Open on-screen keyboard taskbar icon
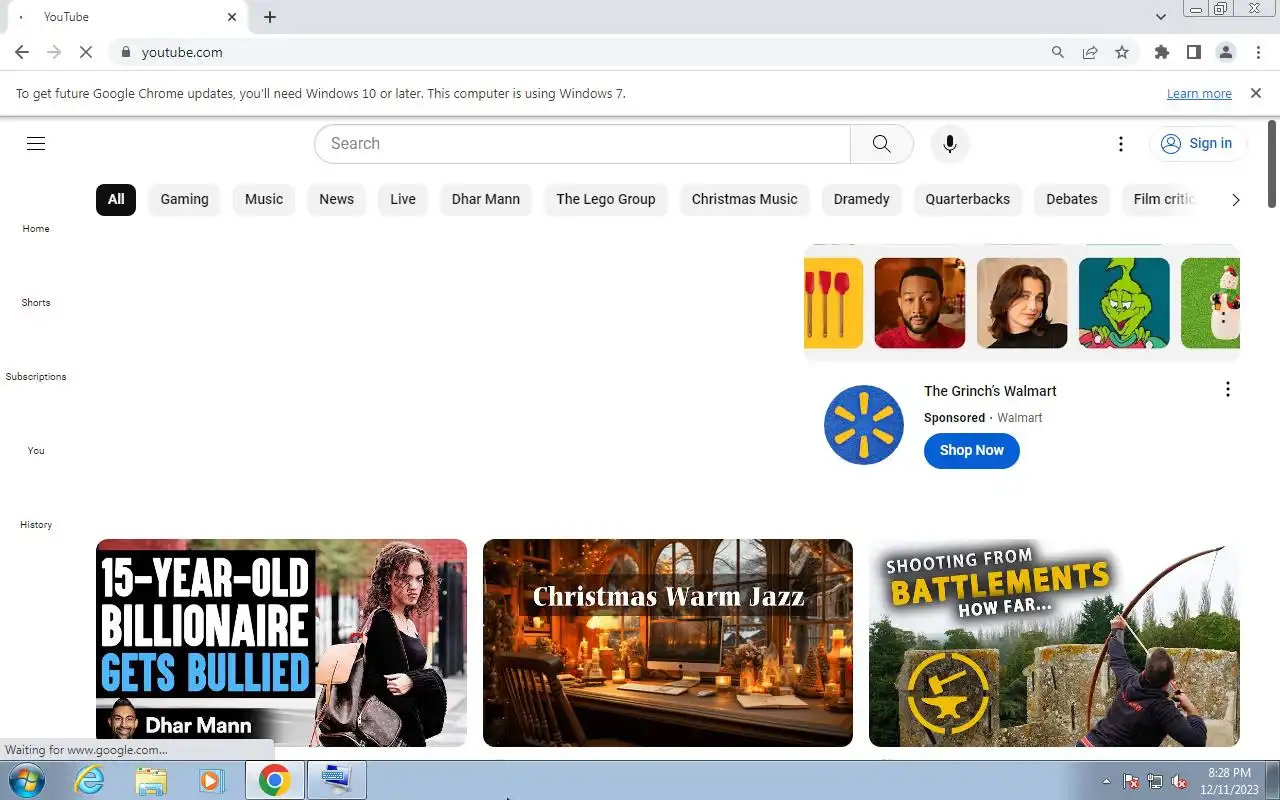This screenshot has height=800, width=1280. pos(337,780)
